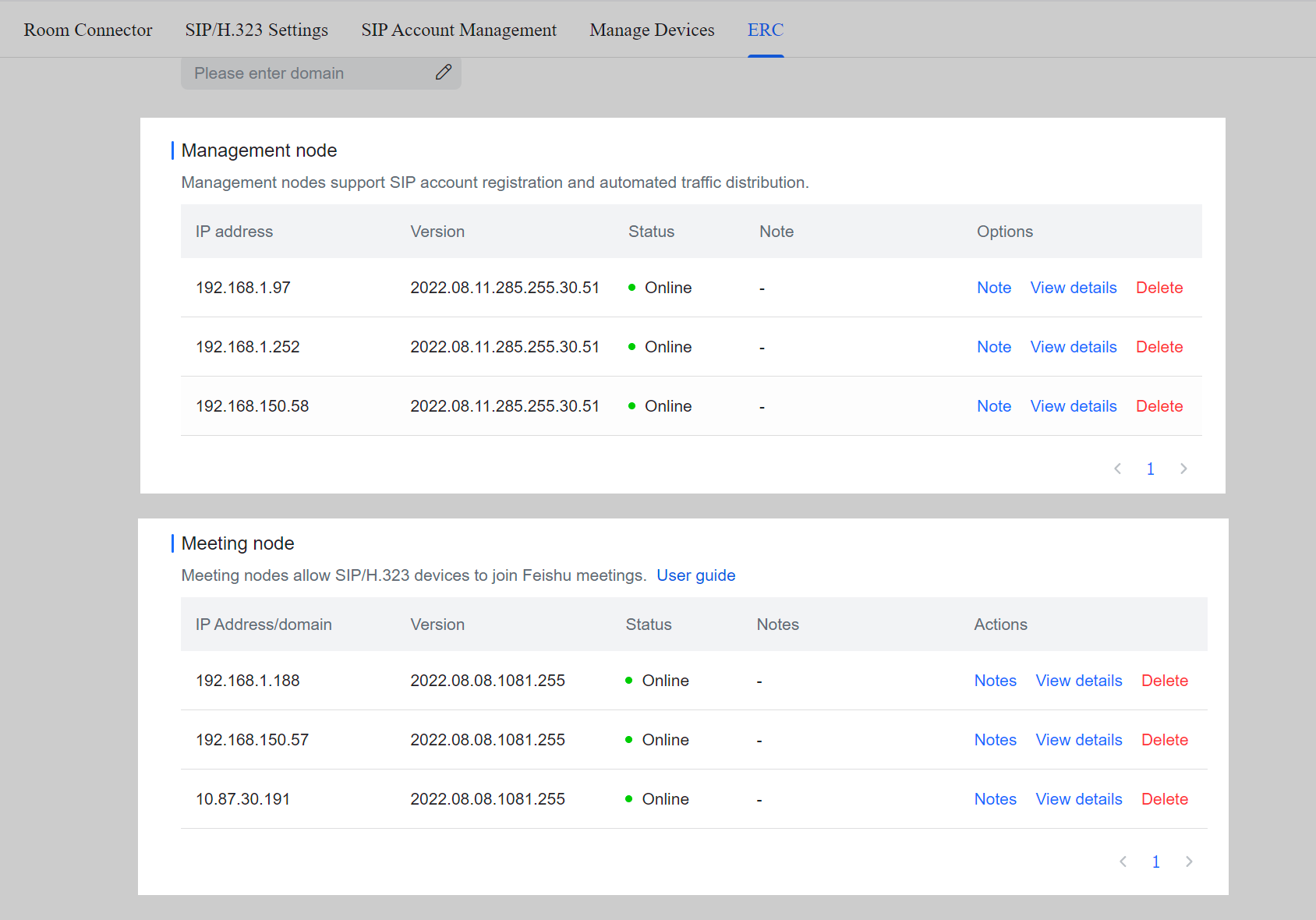
Task: Switch to the Room Connector tab
Action: coord(87,30)
